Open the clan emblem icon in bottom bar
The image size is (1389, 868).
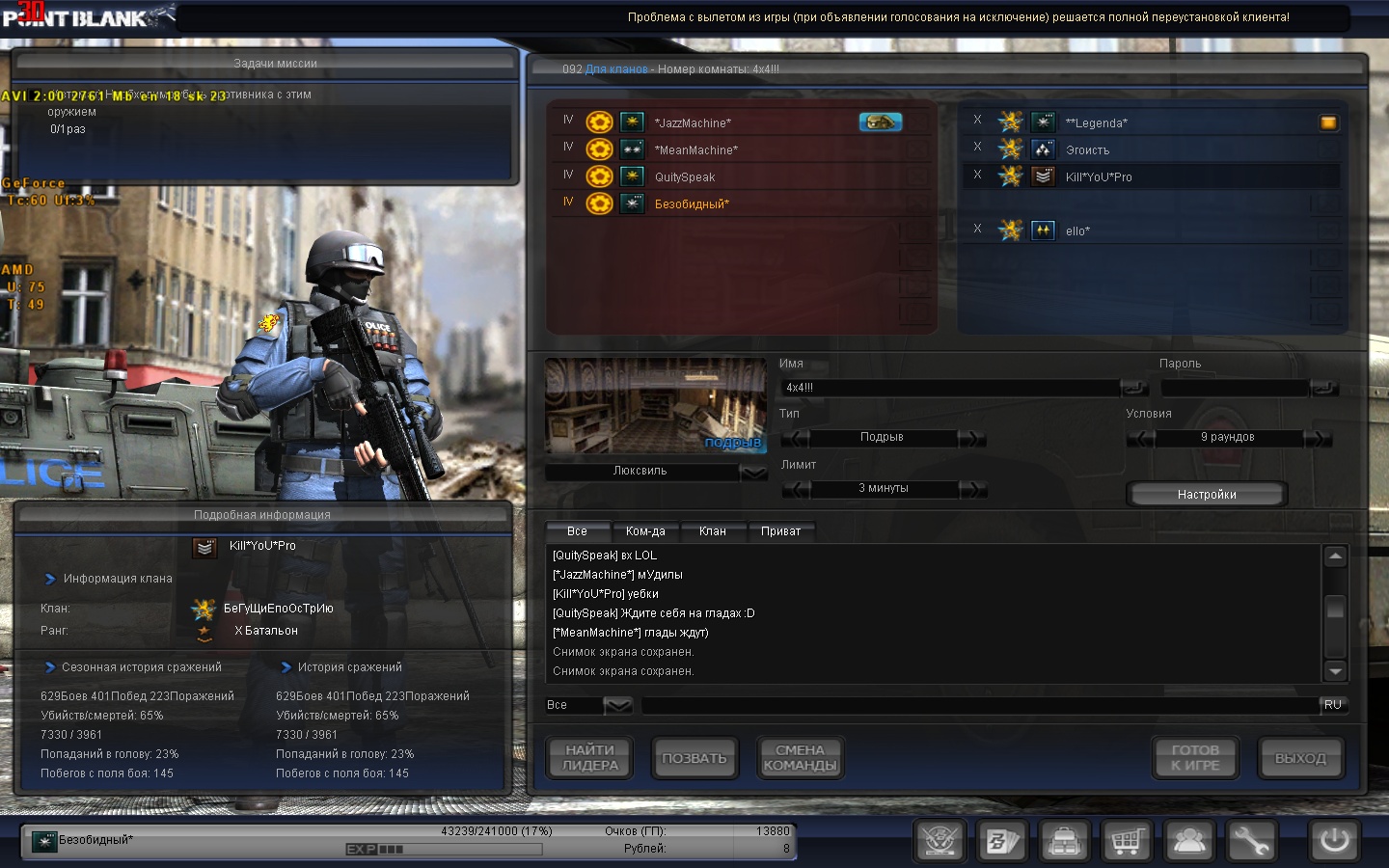[x=940, y=840]
